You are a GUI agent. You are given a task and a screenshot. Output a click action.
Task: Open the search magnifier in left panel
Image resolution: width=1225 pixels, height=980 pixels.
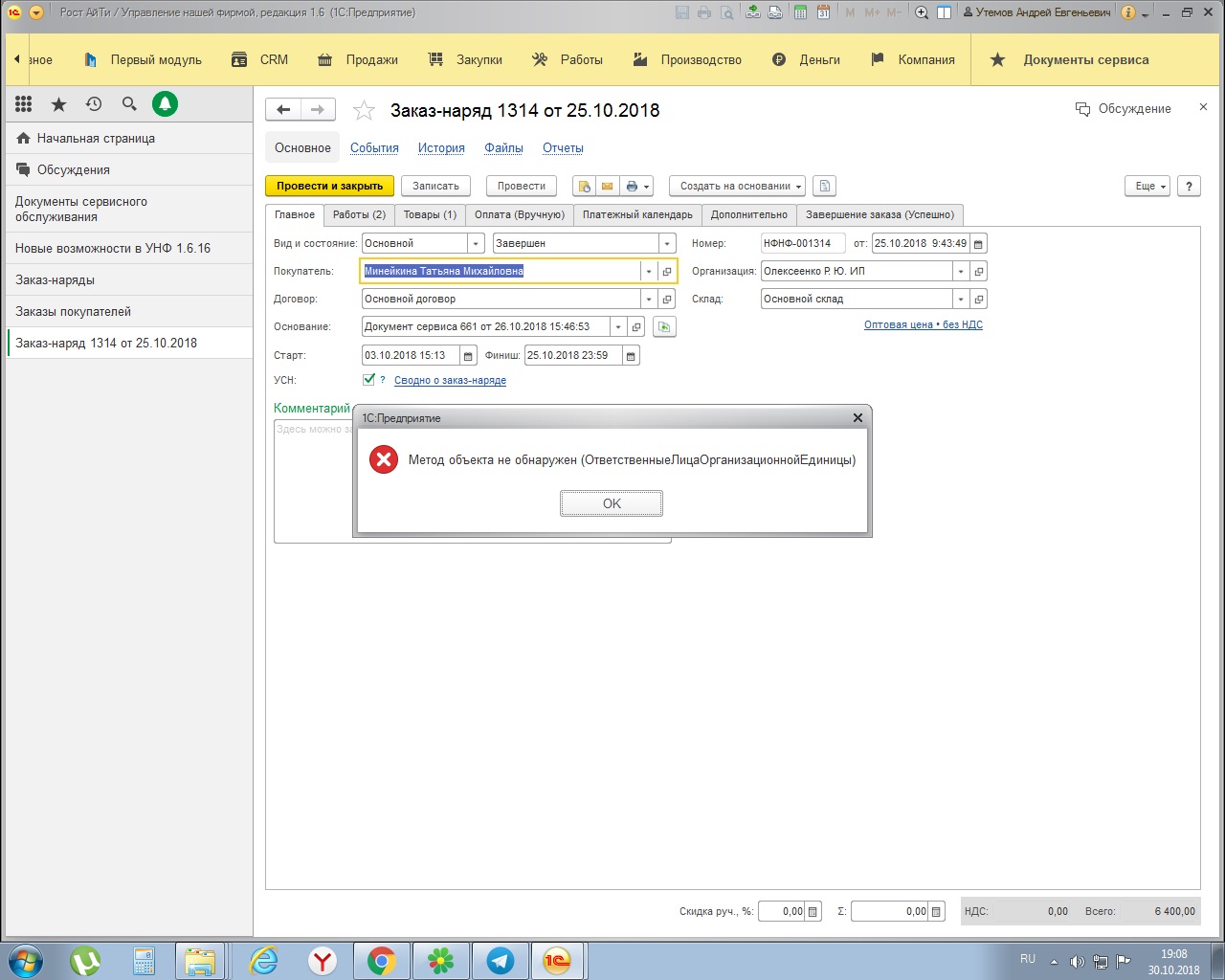(129, 104)
